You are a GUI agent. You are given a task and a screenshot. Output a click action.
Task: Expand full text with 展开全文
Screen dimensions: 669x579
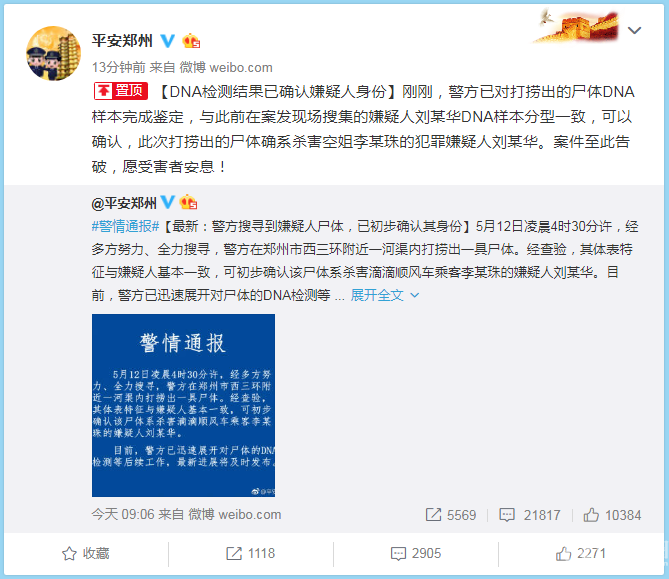pos(384,295)
